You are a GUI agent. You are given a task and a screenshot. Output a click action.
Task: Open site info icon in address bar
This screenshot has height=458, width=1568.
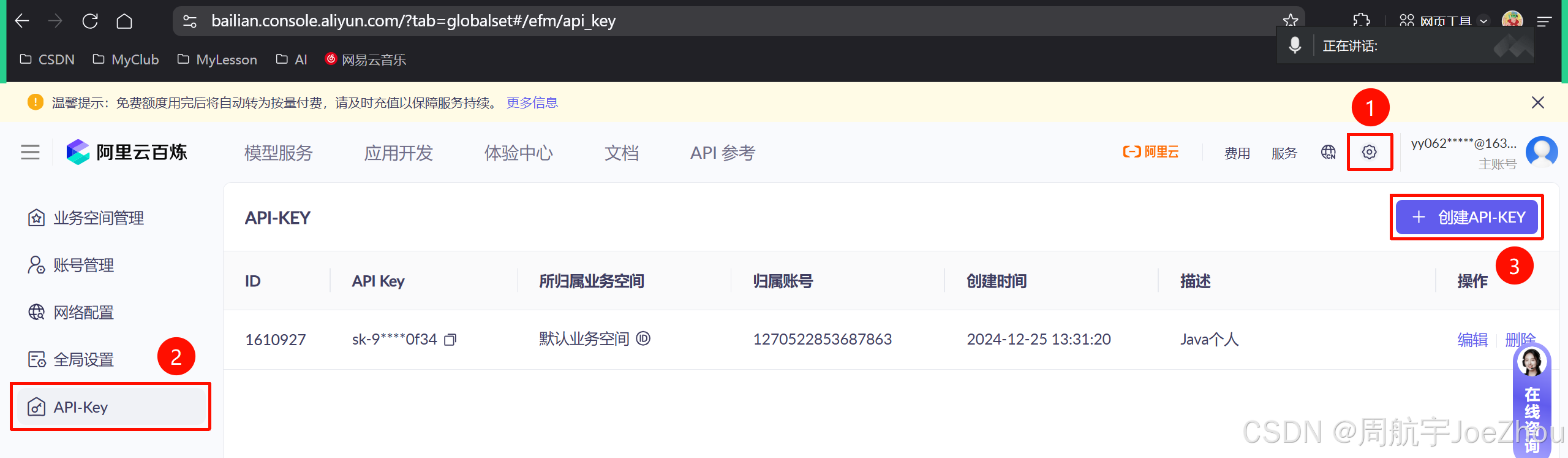pyautogui.click(x=190, y=21)
